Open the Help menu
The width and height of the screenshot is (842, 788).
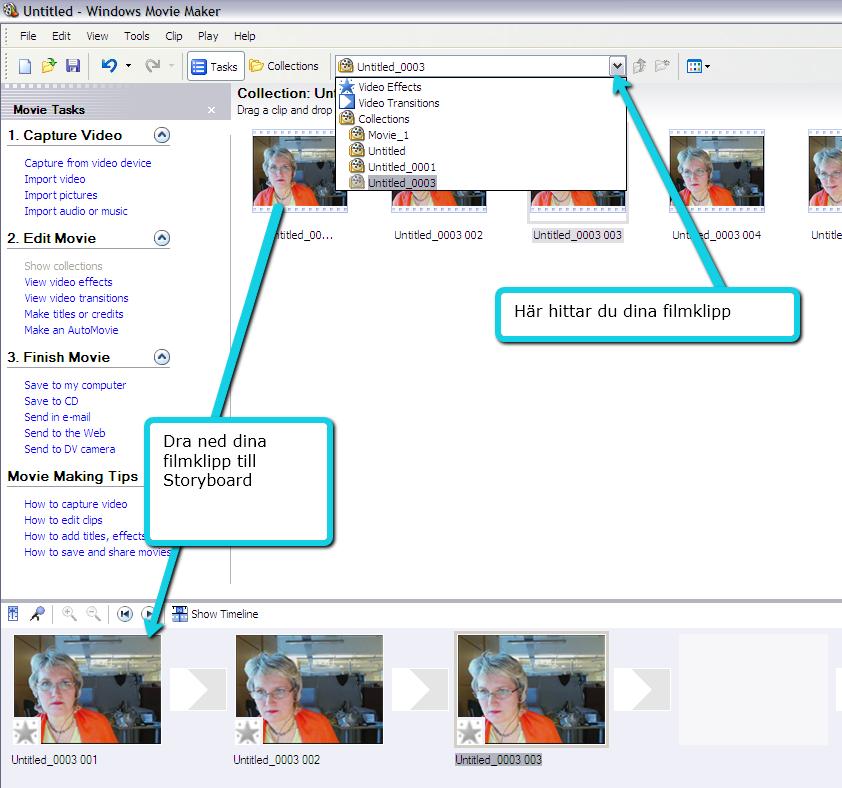click(244, 36)
